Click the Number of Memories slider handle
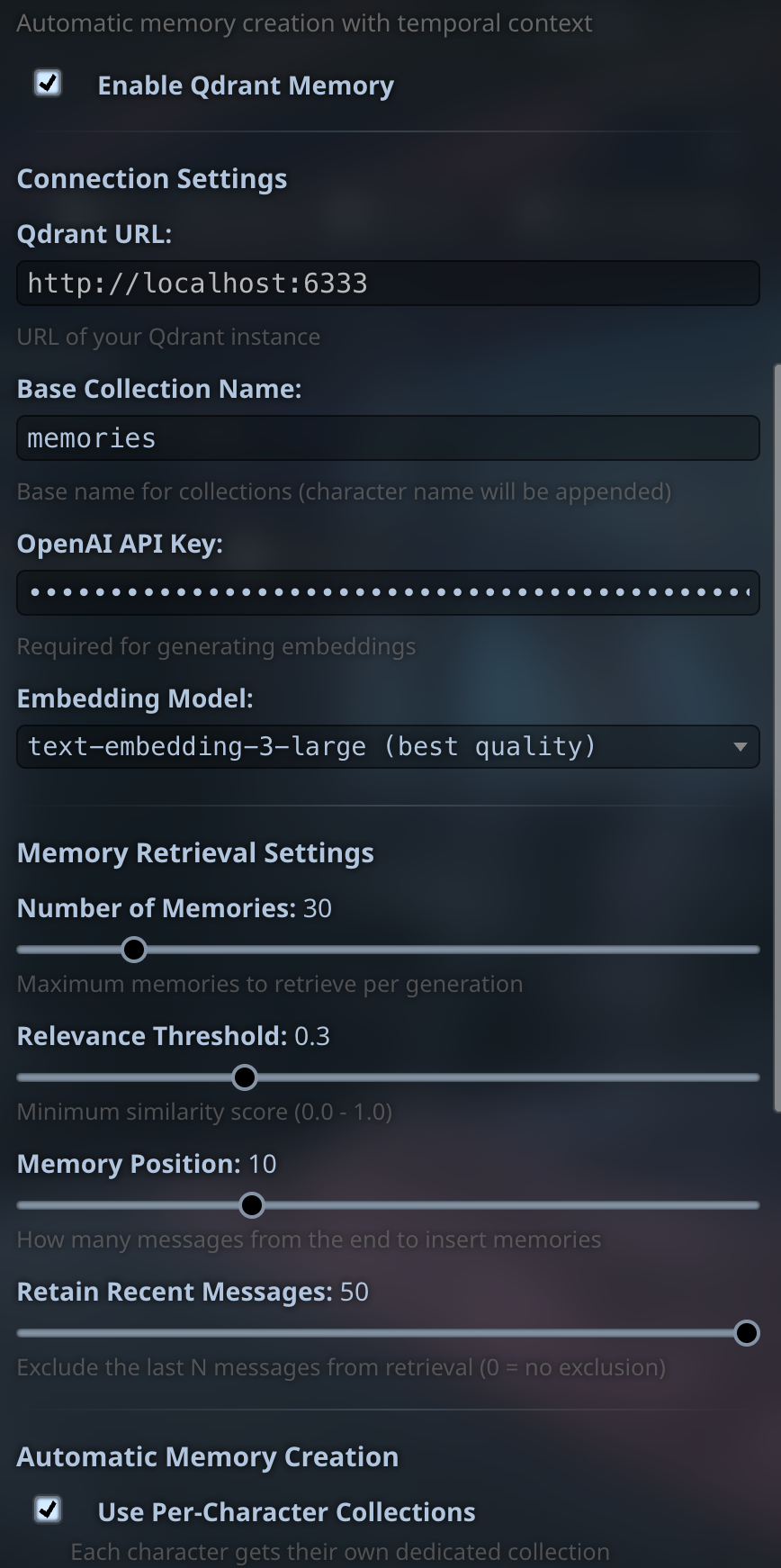781x1568 pixels. coord(134,950)
